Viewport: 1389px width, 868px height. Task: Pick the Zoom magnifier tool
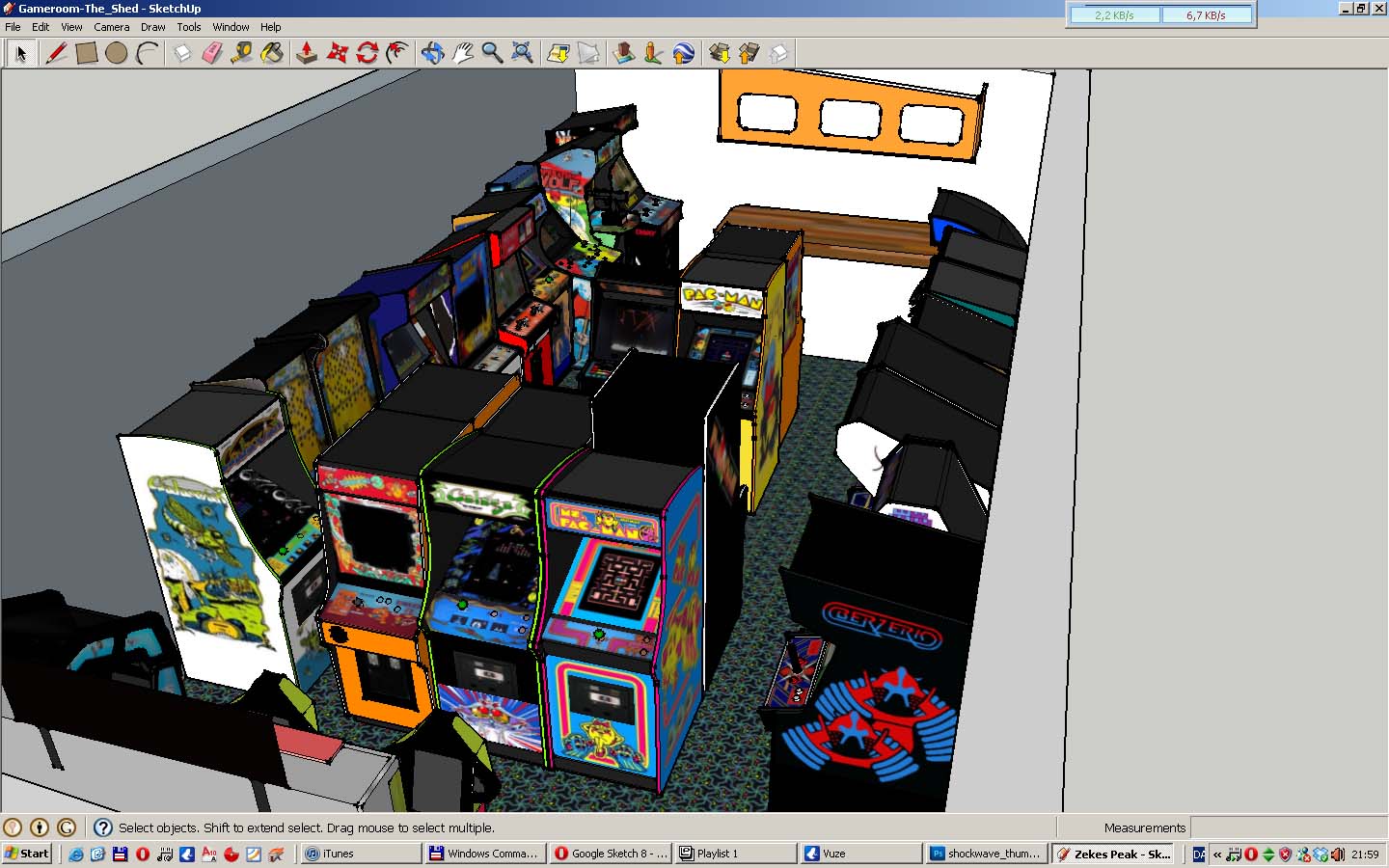[492, 53]
